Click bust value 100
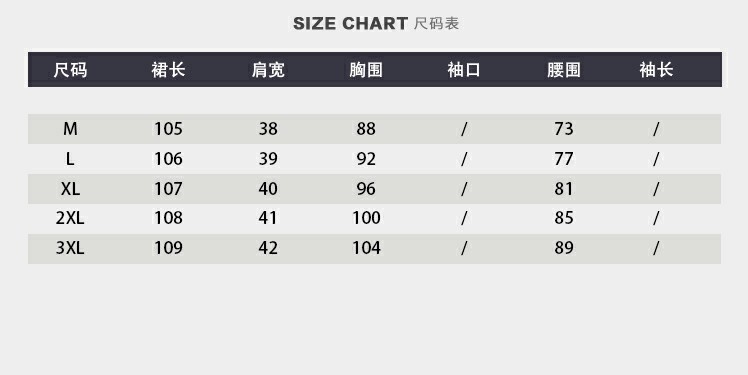The width and height of the screenshot is (748, 375). click(366, 218)
